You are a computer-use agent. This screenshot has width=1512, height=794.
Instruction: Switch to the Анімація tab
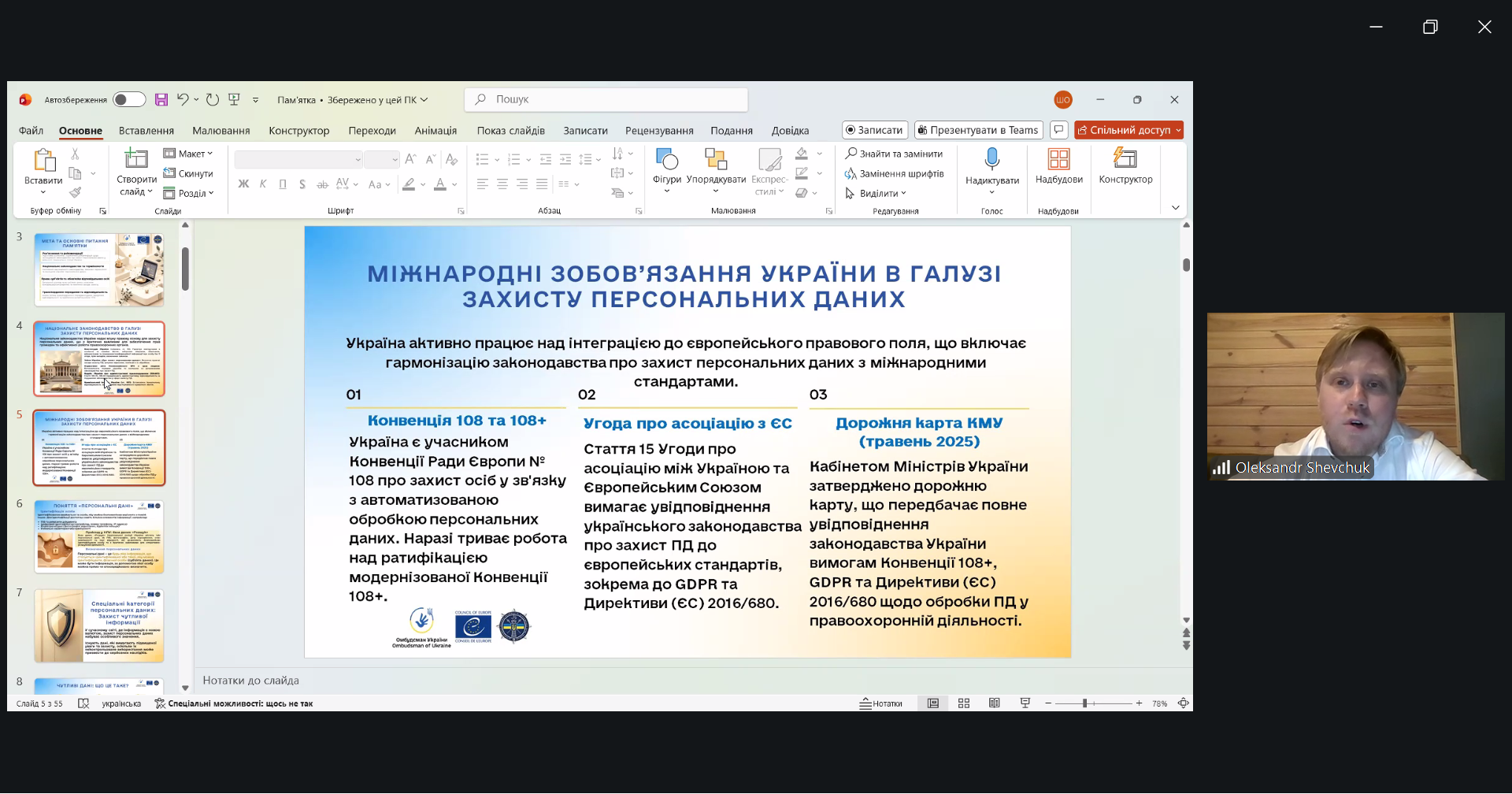[x=435, y=131]
